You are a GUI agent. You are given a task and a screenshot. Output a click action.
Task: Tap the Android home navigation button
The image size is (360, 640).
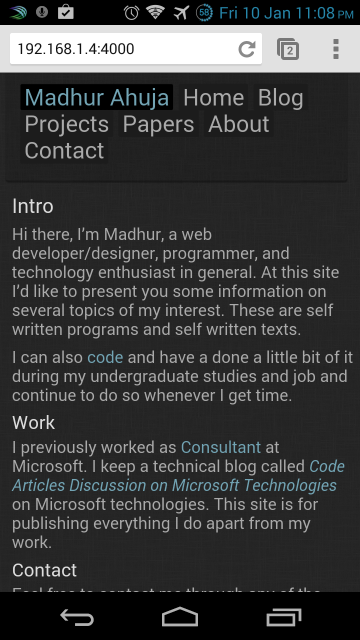180,616
